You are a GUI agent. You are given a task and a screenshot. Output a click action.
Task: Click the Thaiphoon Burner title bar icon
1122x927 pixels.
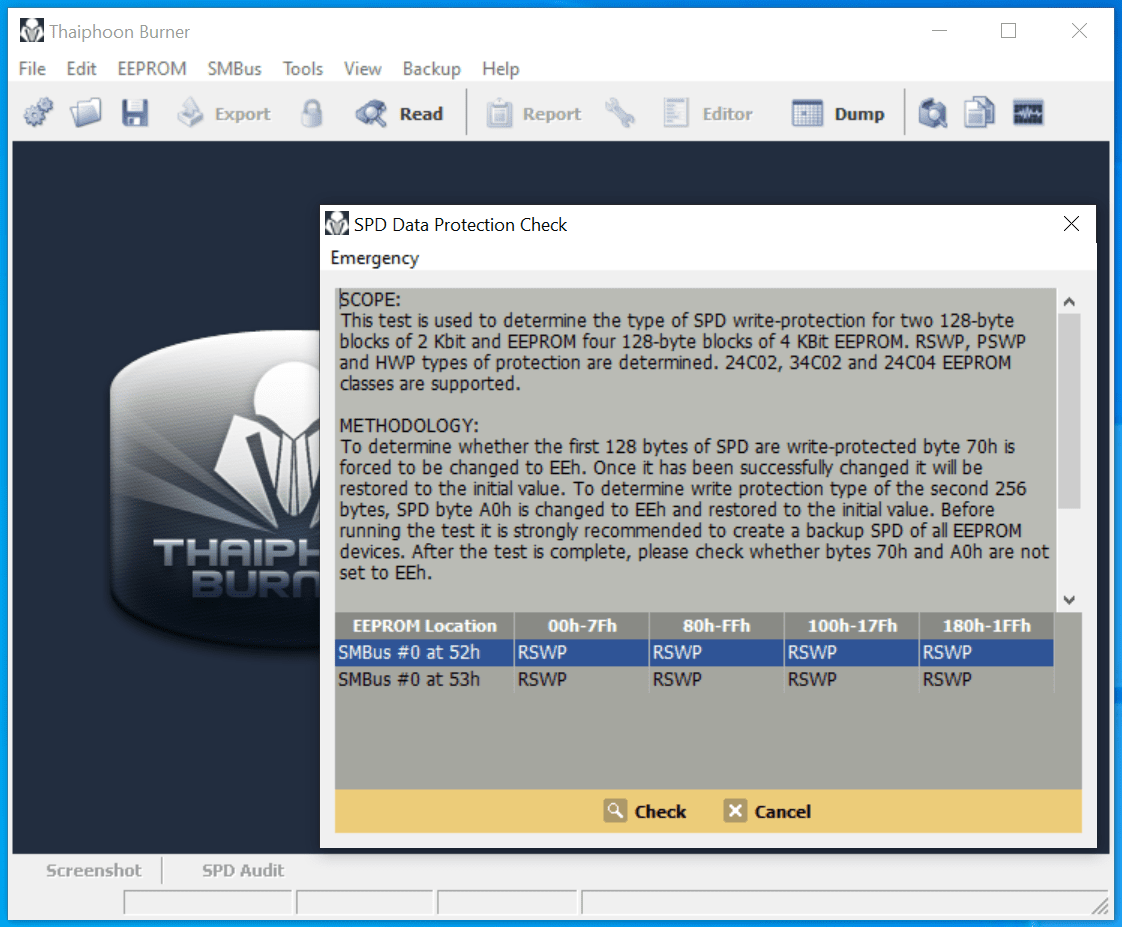31,31
